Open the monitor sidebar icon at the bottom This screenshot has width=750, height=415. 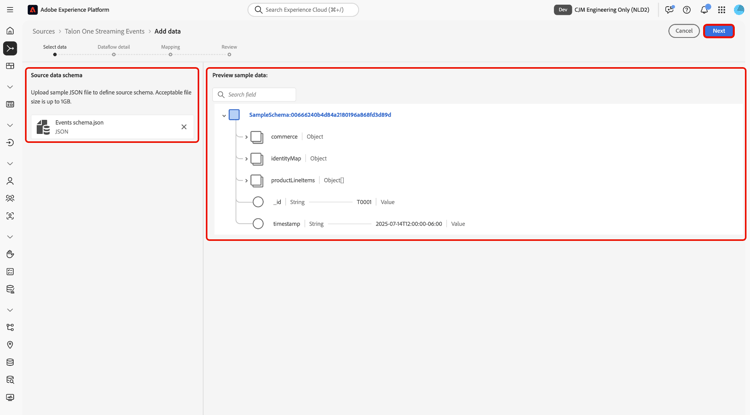tap(10, 397)
